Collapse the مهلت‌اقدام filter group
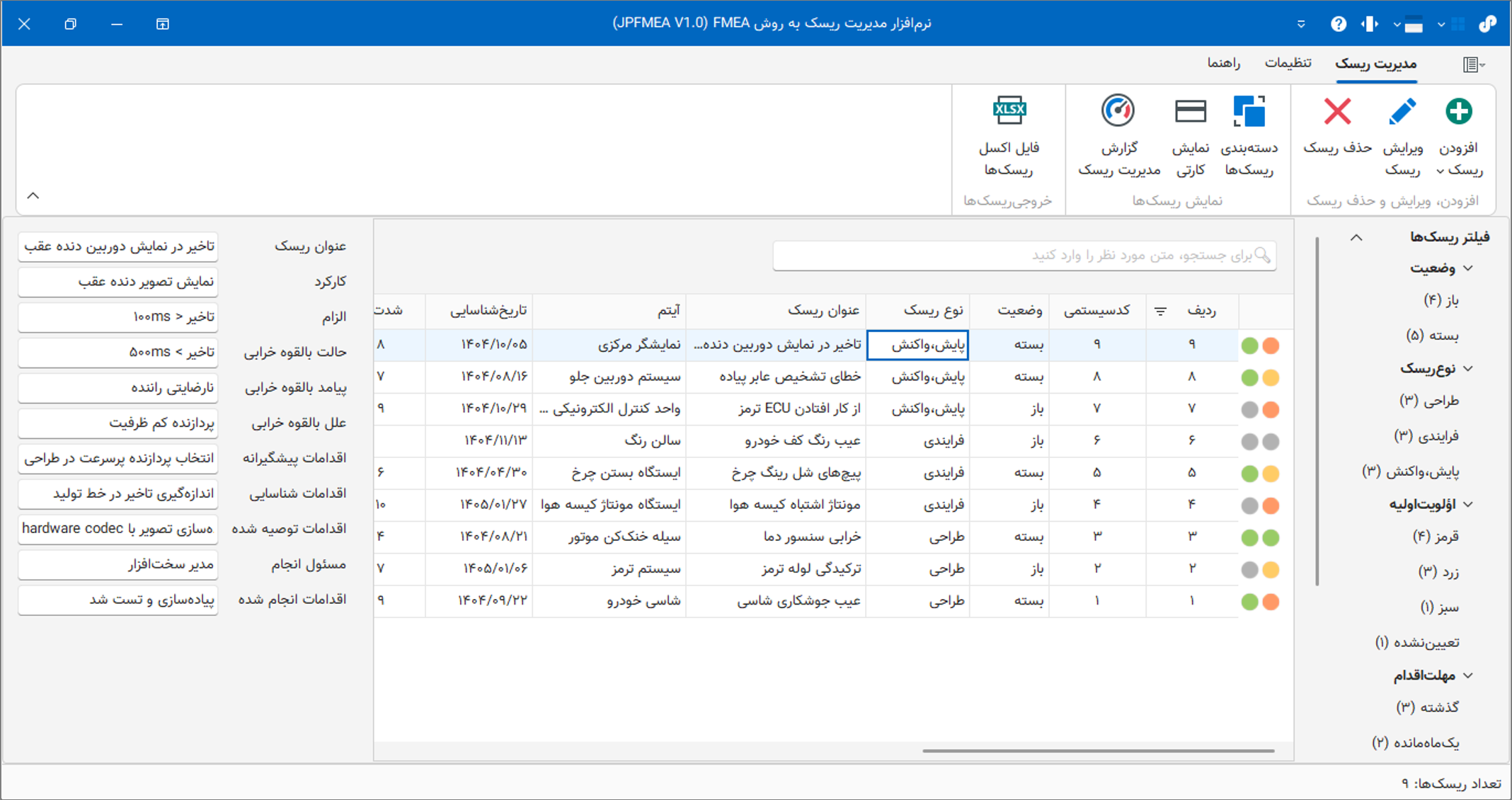The height and width of the screenshot is (800, 1512). (x=1468, y=675)
